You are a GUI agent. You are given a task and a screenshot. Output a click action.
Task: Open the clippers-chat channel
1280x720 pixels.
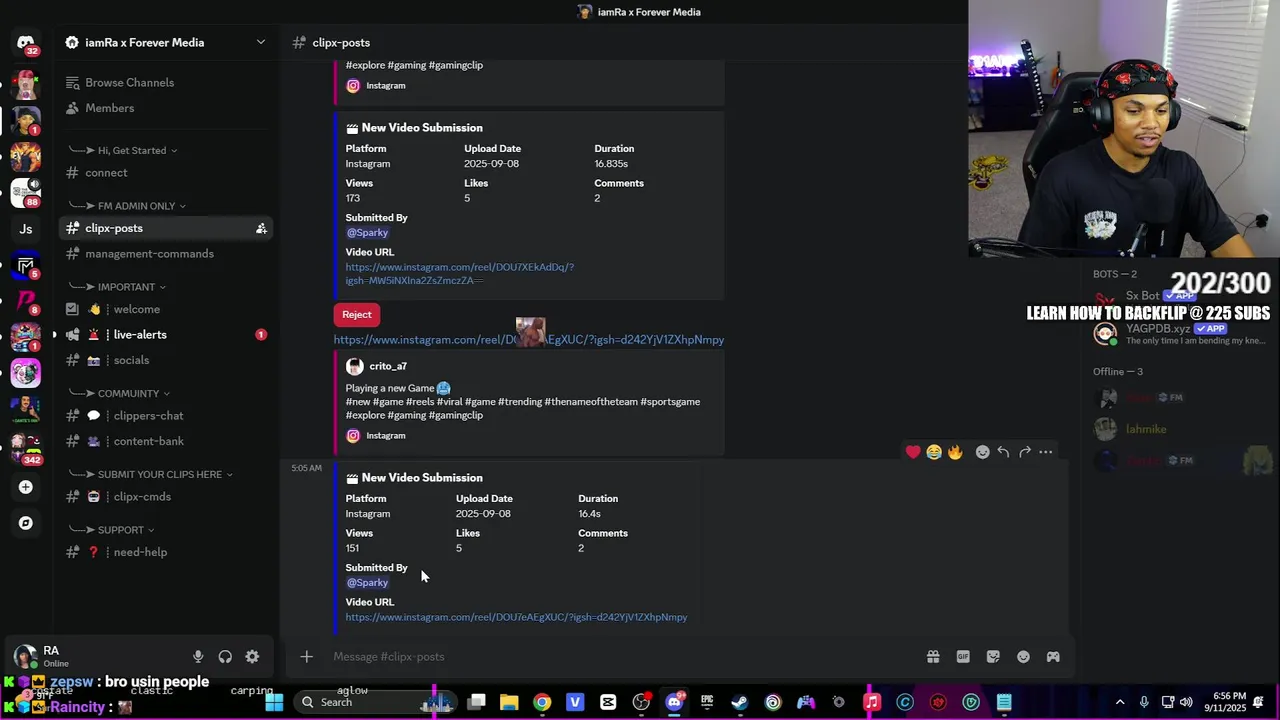[x=165, y=416]
